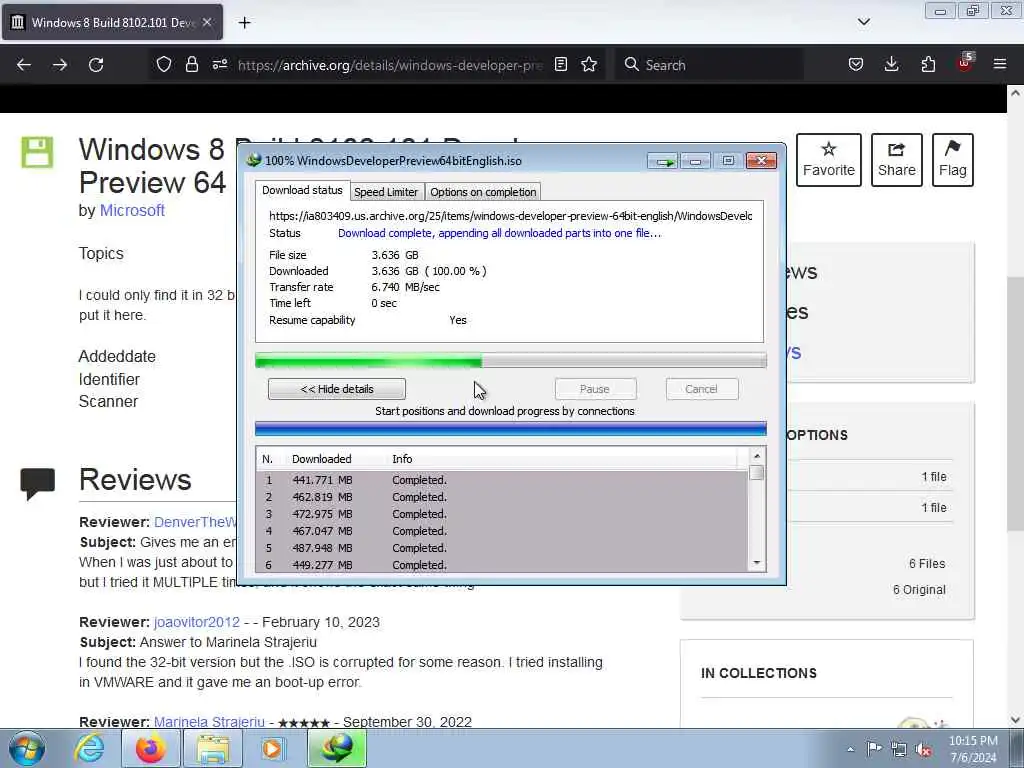The width and height of the screenshot is (1024, 768).
Task: Switch to Download status tab
Action: (302, 190)
